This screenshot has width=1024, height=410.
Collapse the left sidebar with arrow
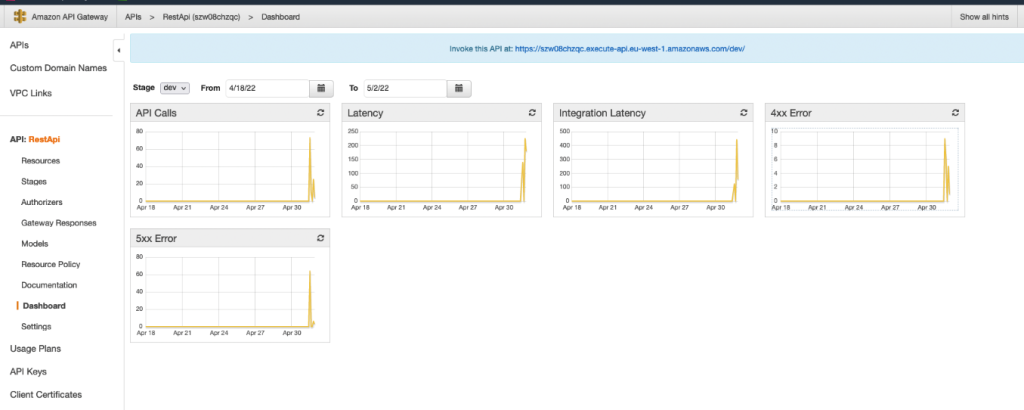pos(119,50)
